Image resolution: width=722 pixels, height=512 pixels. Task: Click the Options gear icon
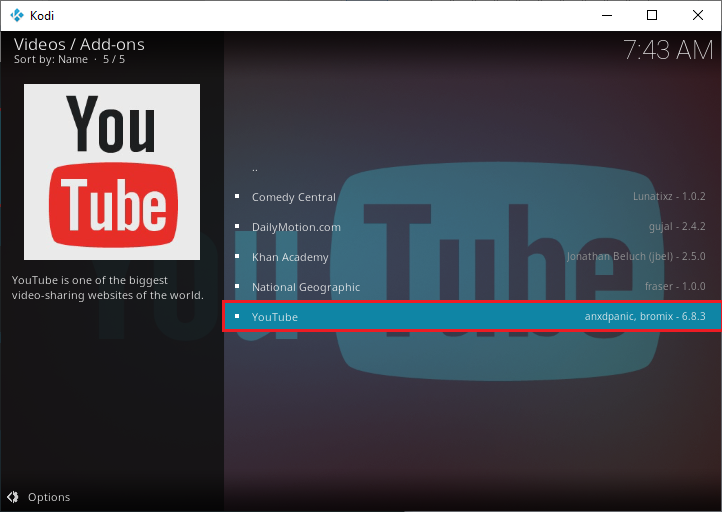13,497
